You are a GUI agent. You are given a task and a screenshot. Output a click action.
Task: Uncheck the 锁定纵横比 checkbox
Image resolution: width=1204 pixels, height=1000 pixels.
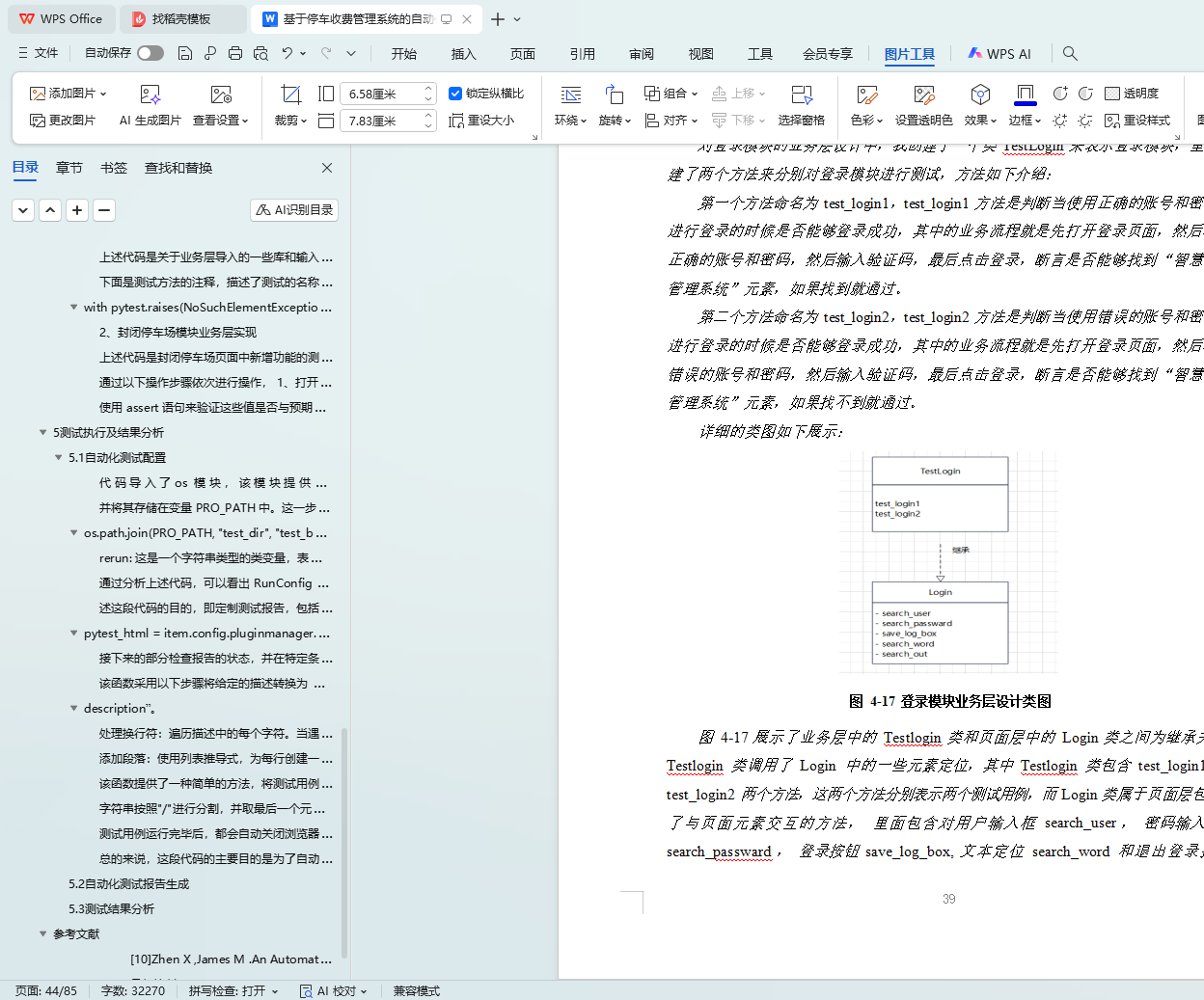[455, 94]
